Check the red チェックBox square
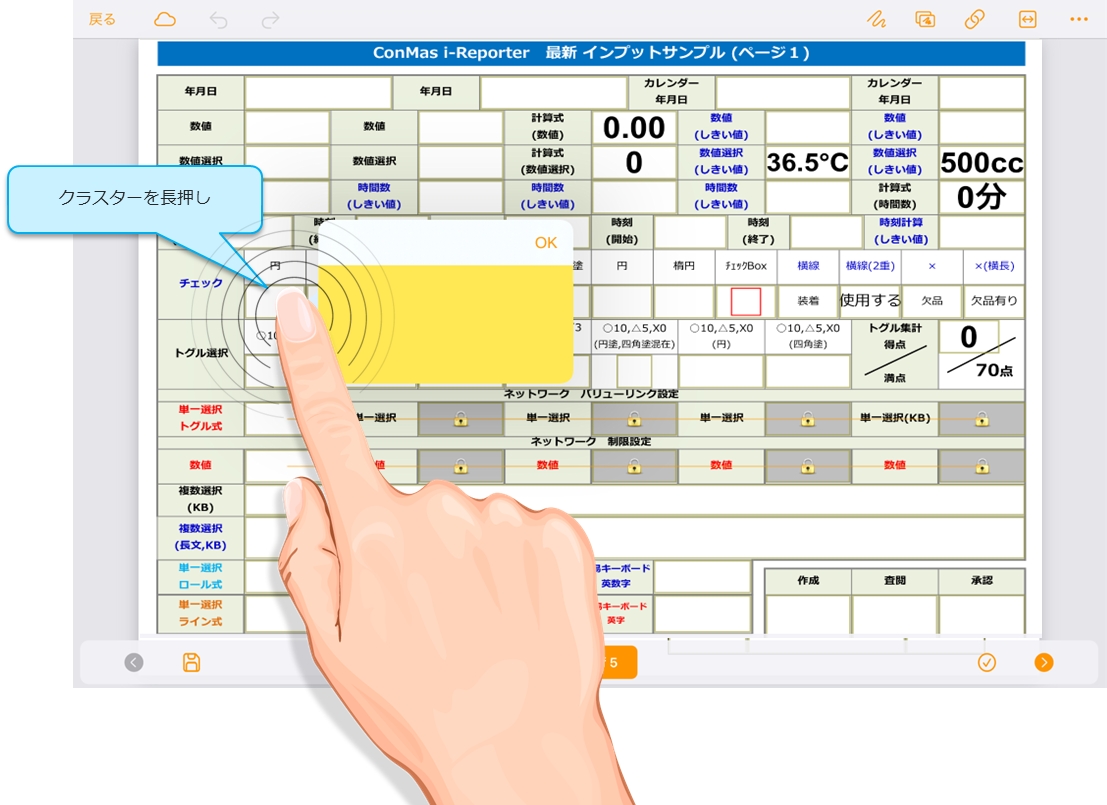The image size is (1107, 805). (x=746, y=301)
